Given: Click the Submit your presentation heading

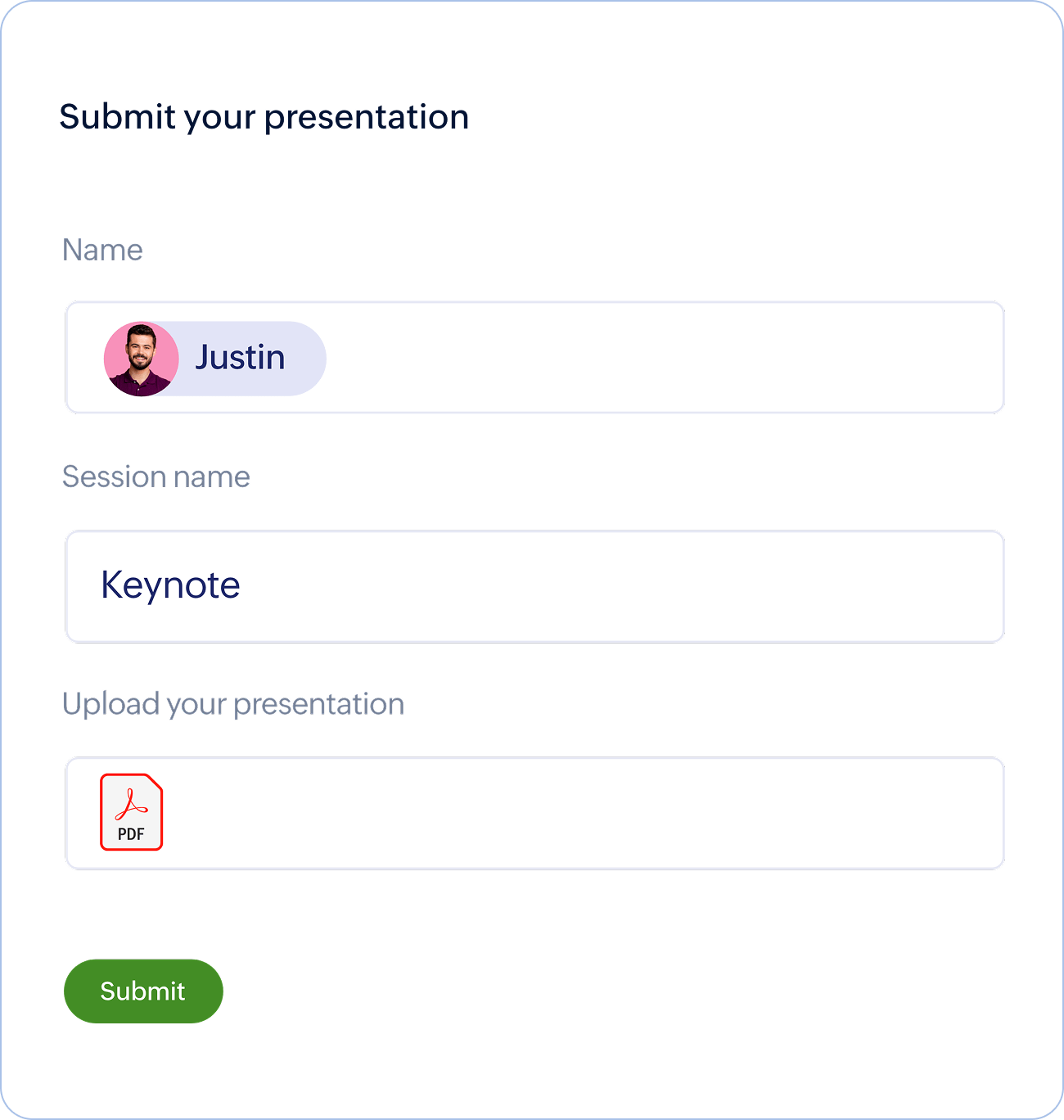Looking at the screenshot, I should tap(264, 117).
